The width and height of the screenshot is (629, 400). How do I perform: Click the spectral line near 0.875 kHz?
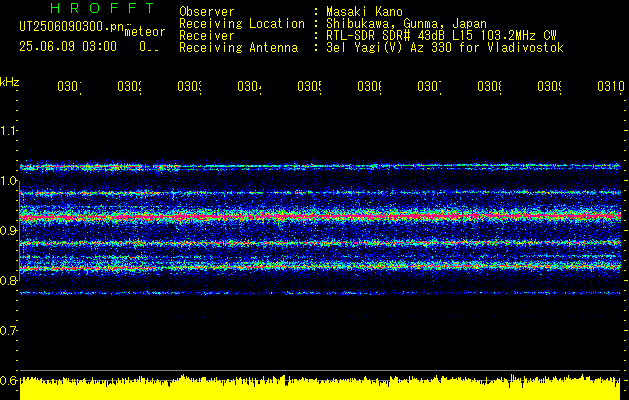[320, 243]
